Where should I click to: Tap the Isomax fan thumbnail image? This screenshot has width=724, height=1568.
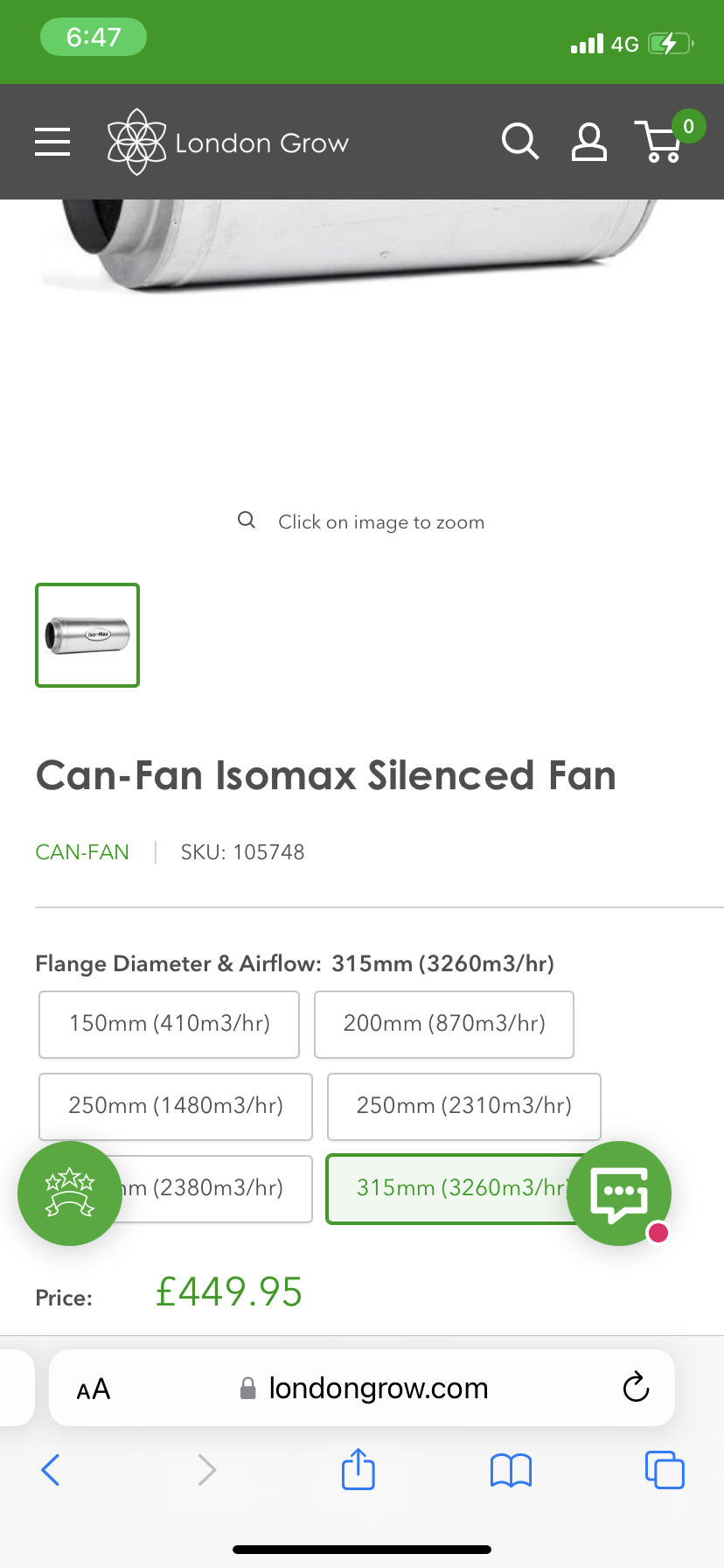point(87,635)
